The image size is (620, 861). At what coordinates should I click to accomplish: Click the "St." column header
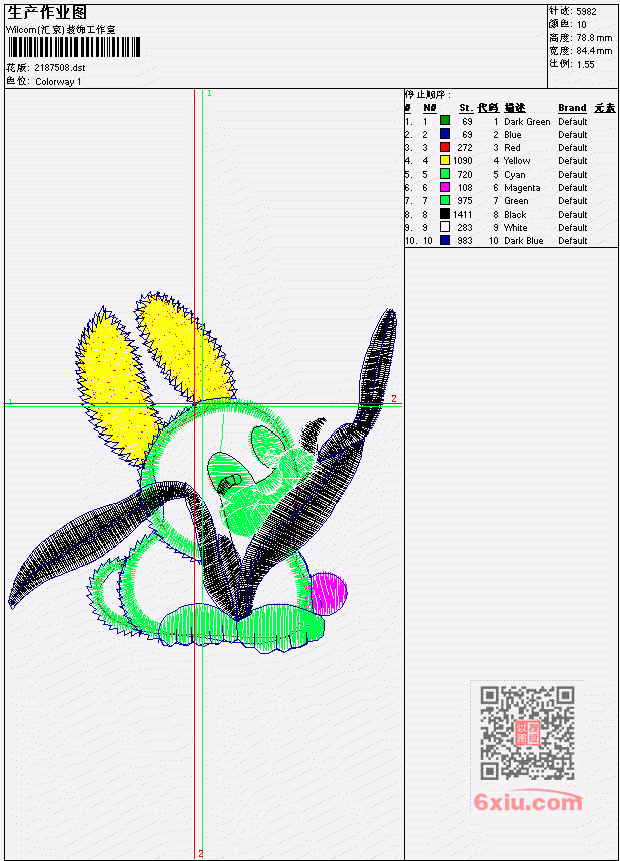[x=466, y=108]
